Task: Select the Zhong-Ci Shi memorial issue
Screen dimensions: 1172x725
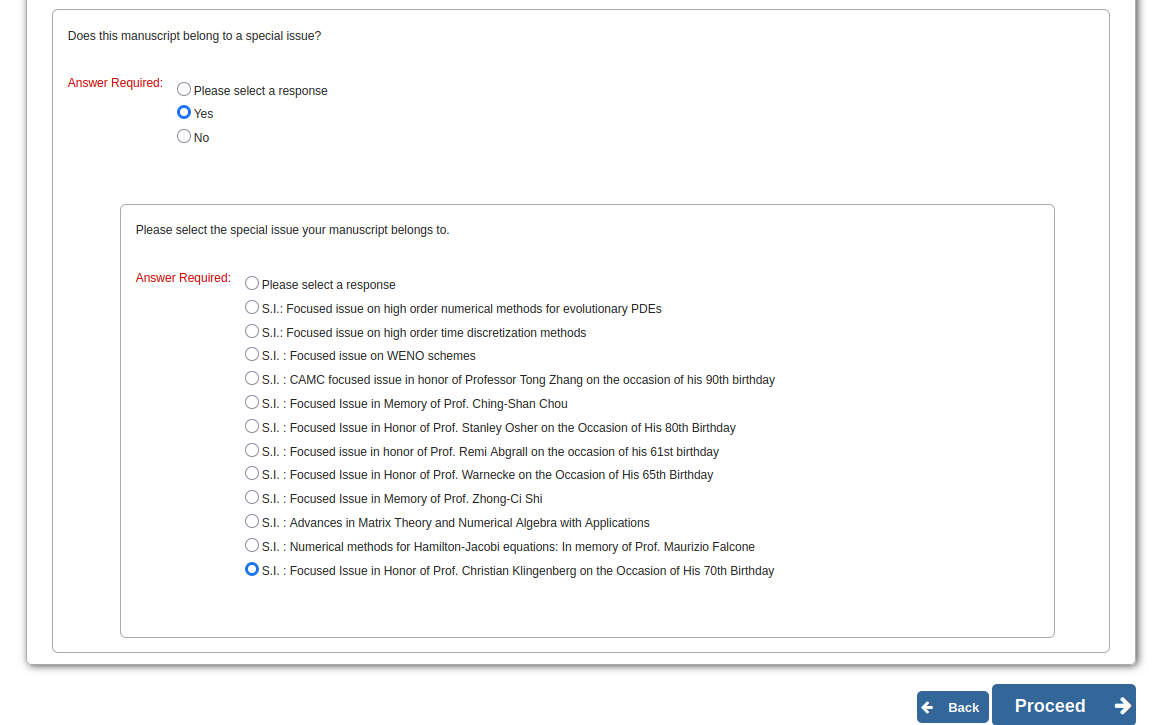Action: click(252, 498)
